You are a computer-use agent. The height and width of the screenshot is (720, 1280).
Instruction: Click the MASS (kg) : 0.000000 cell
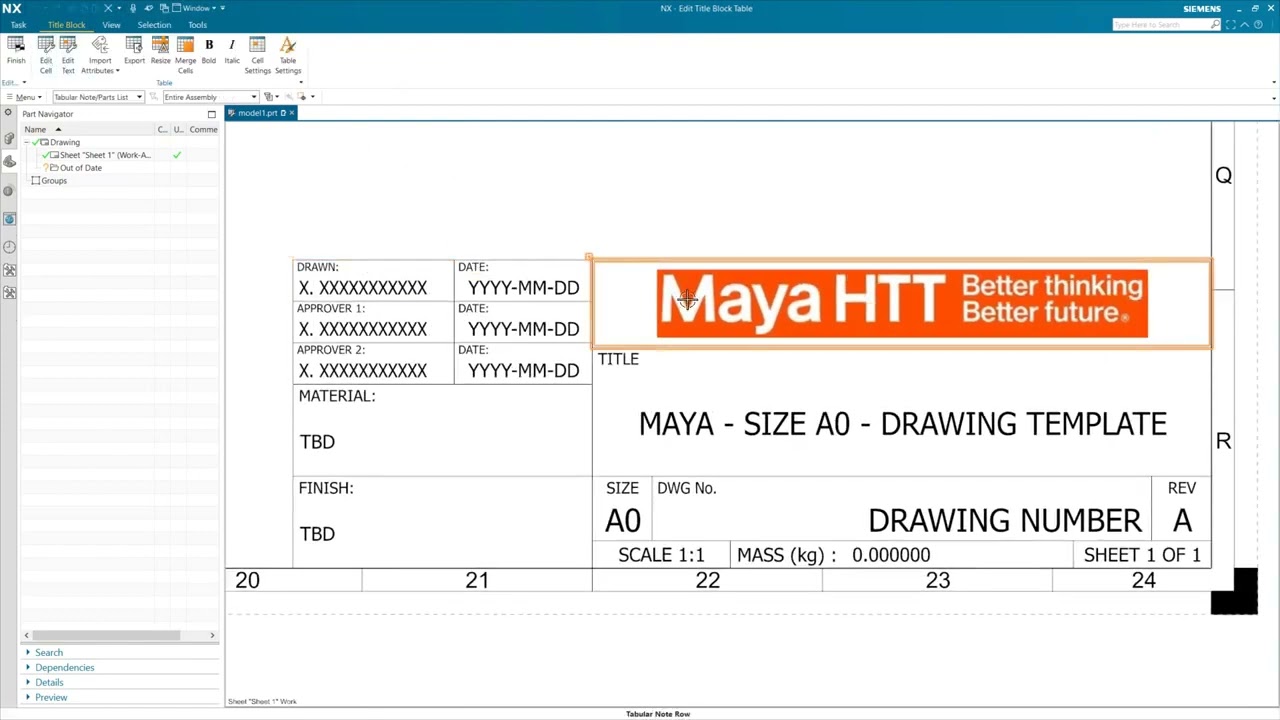click(x=900, y=555)
